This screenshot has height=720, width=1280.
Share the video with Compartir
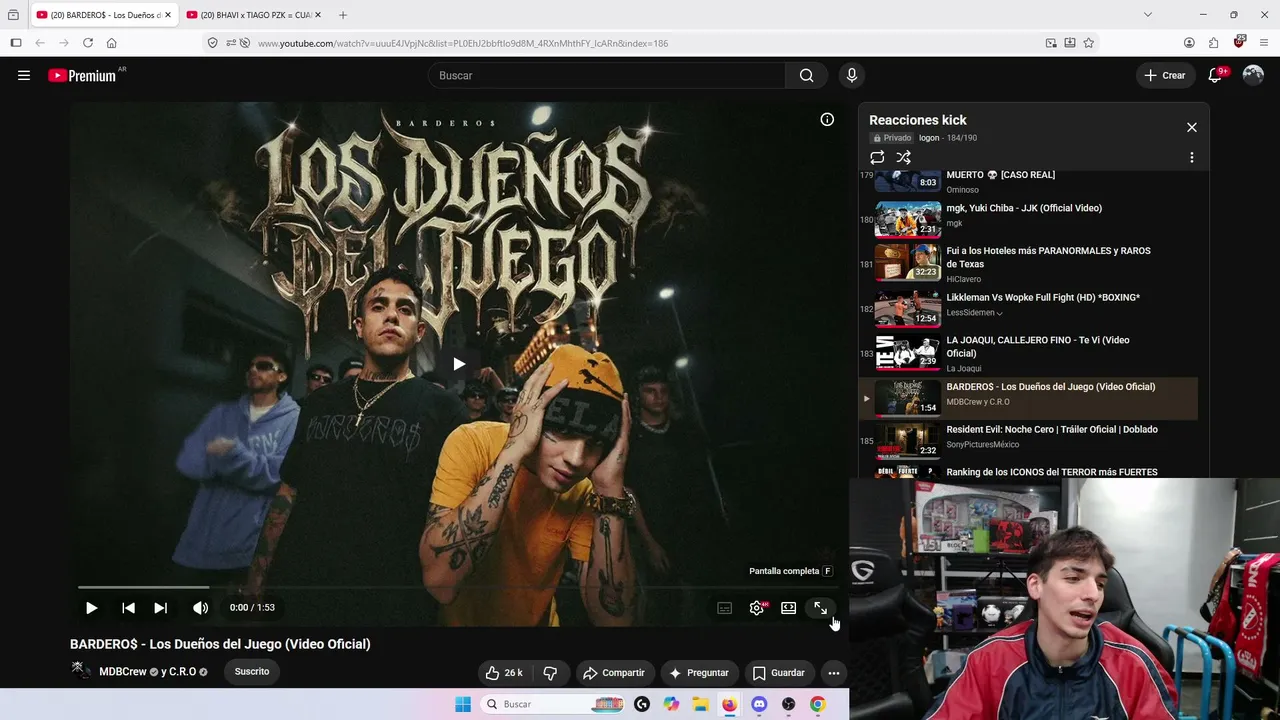[x=614, y=673]
